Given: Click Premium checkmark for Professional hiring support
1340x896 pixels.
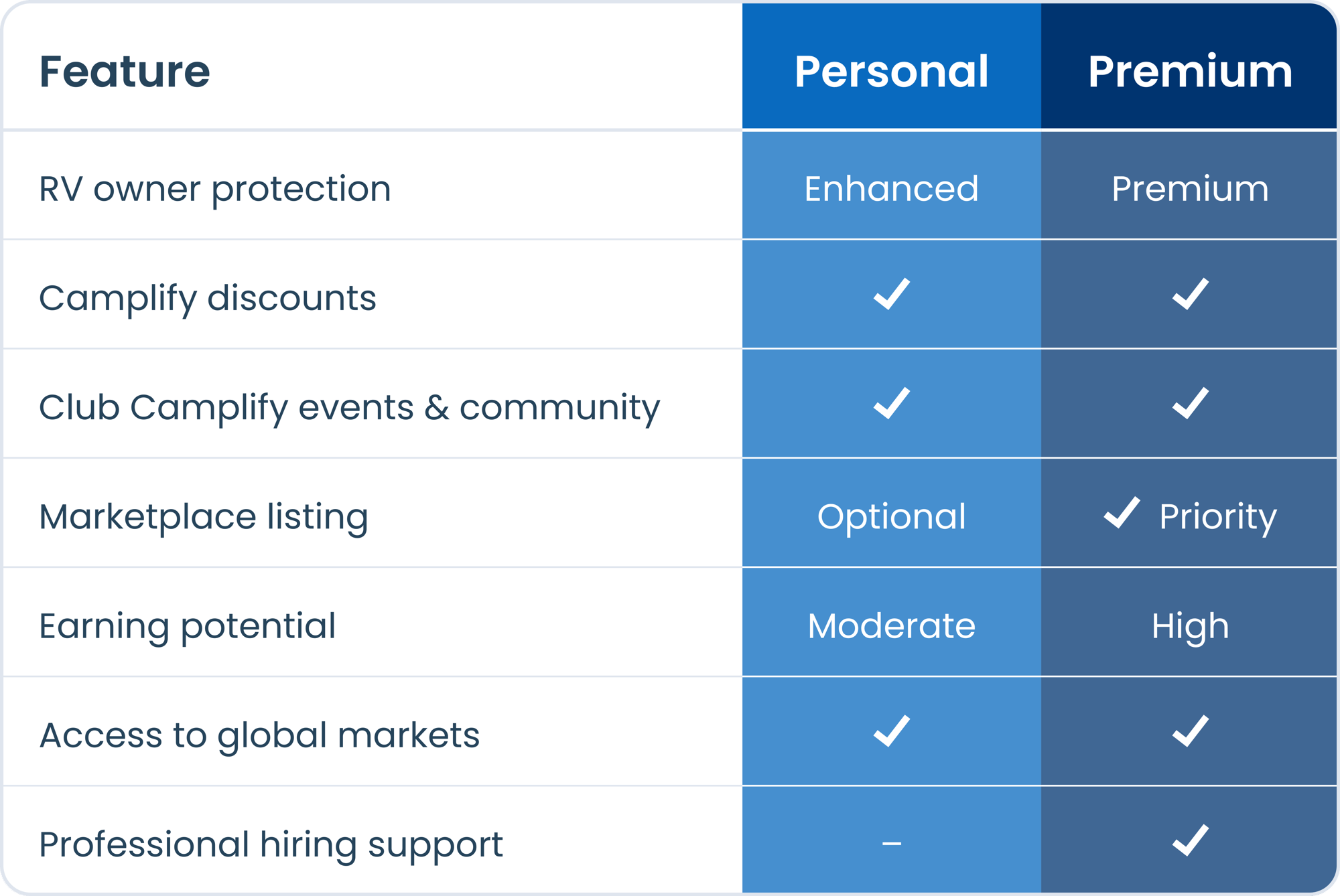Looking at the screenshot, I should click(x=1191, y=840).
